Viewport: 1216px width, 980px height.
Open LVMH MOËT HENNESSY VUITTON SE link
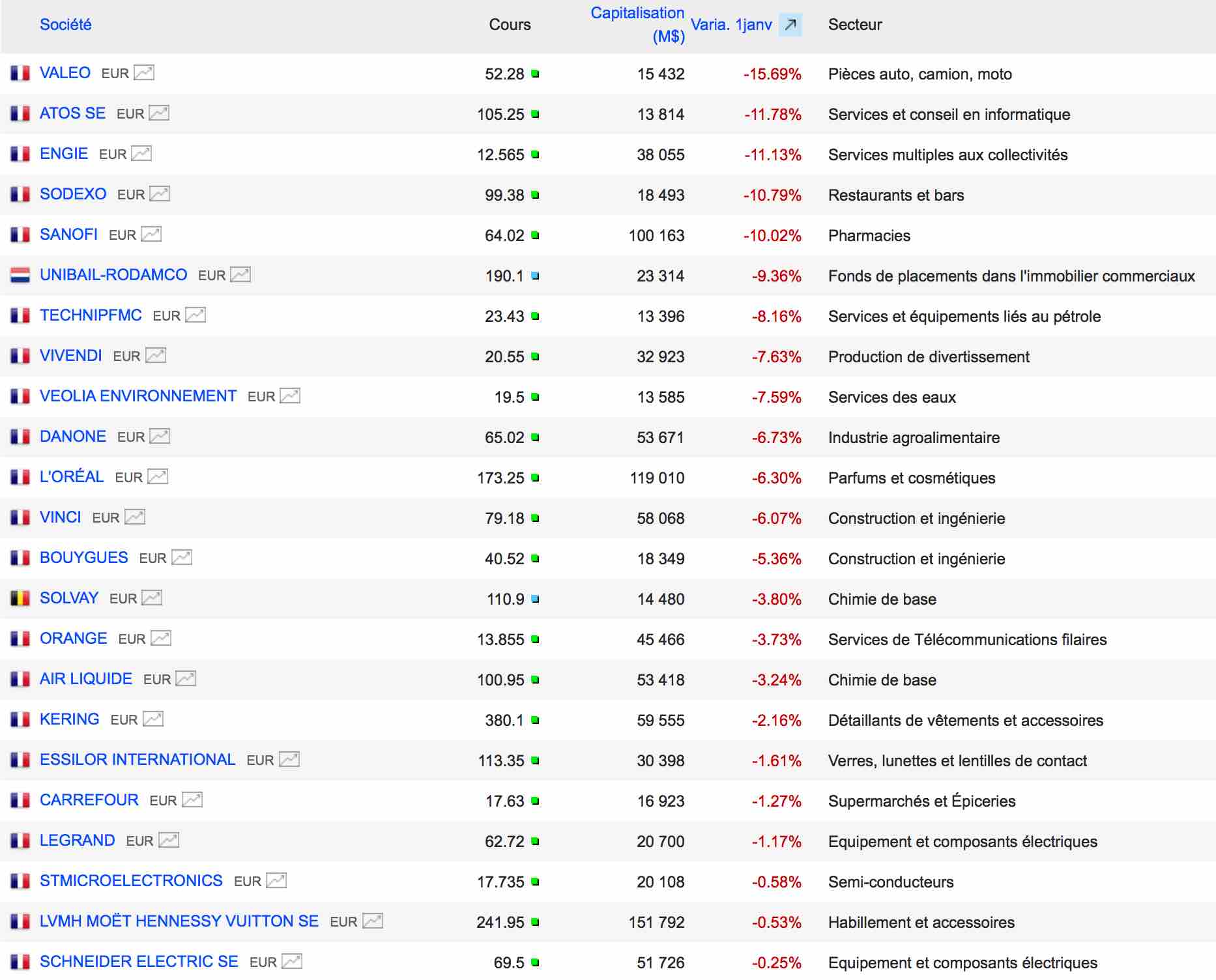[179, 921]
